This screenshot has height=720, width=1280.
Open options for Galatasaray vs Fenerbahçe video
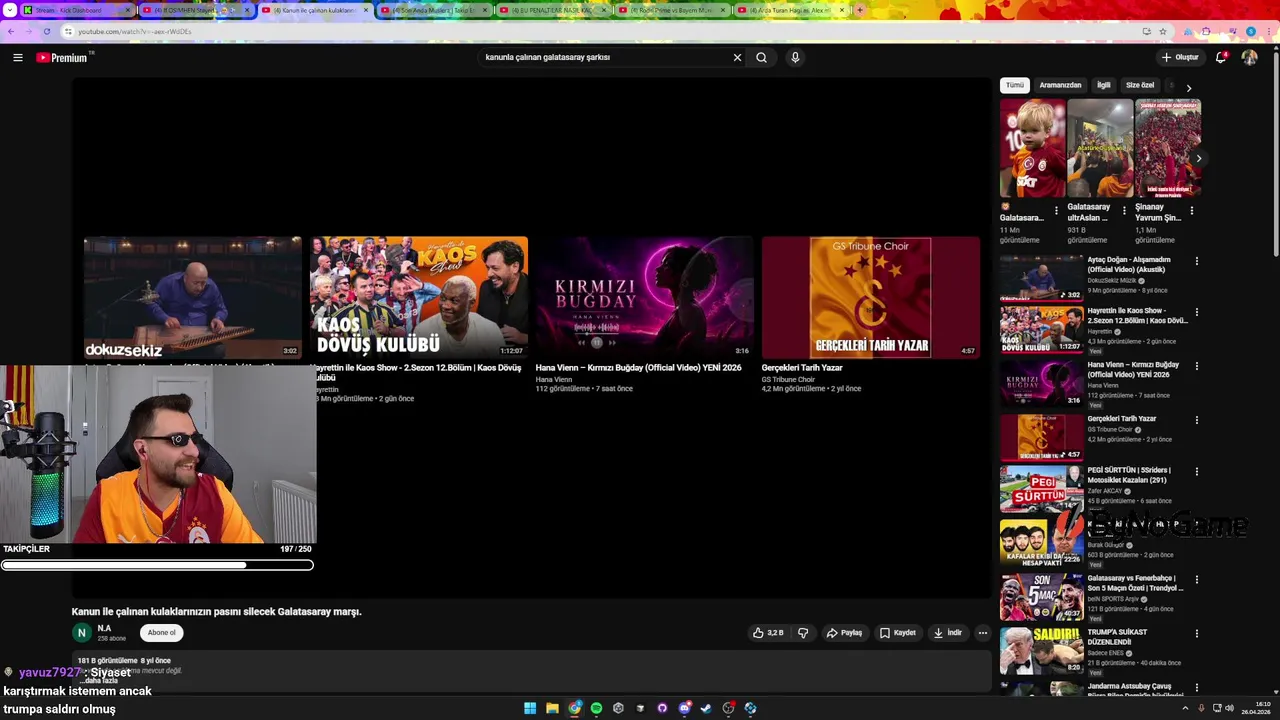pos(1196,579)
